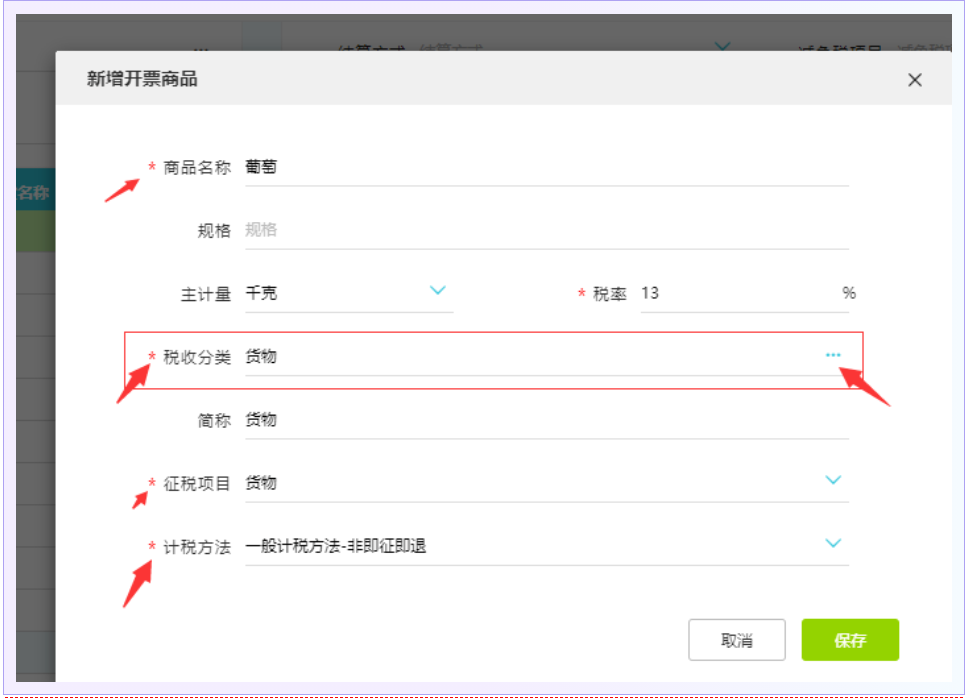The height and width of the screenshot is (700, 971).
Task: Click the percent sign beside 税率
Action: pyautogui.click(x=849, y=293)
